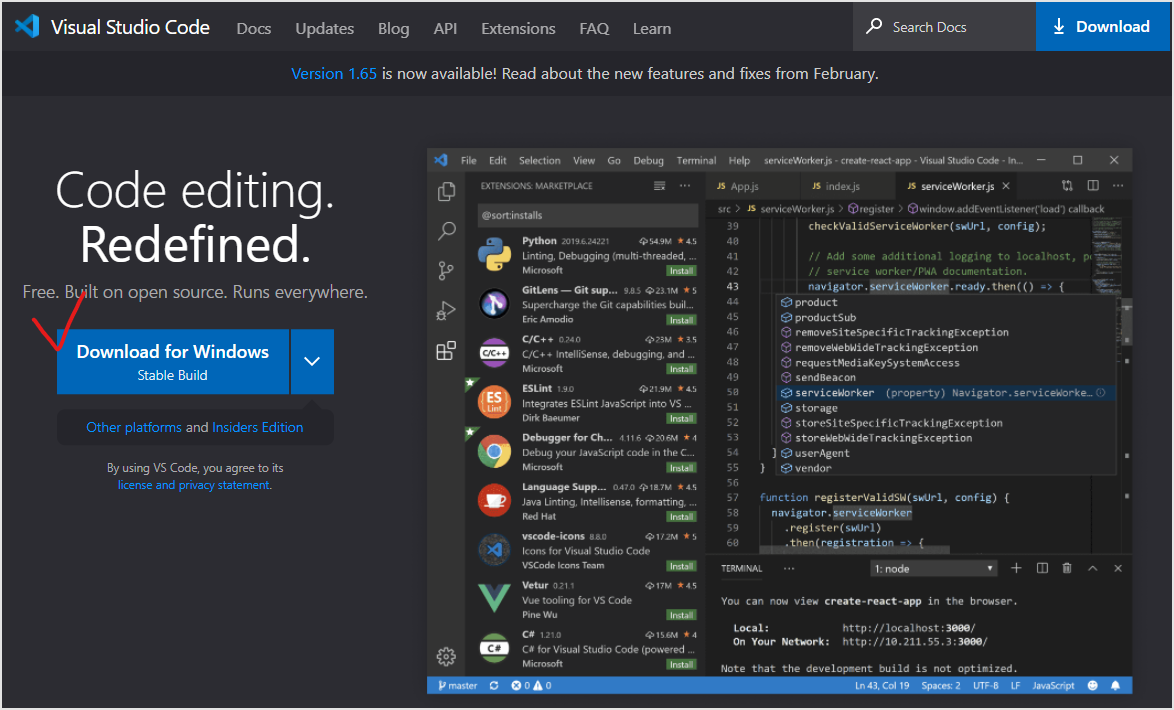
Task: Open the Docs navigation item
Action: pos(254,28)
